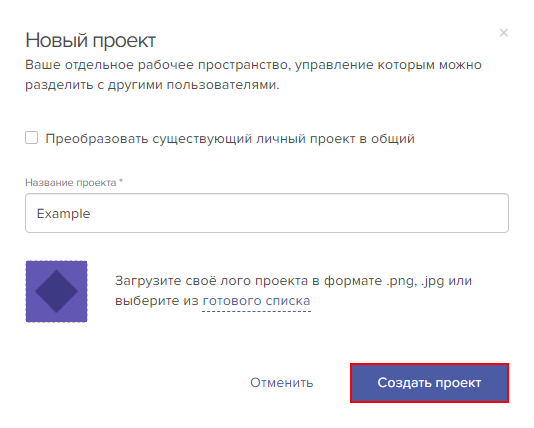Choose a logo from the ready-made list link
The height and width of the screenshot is (428, 534).
(x=256, y=301)
